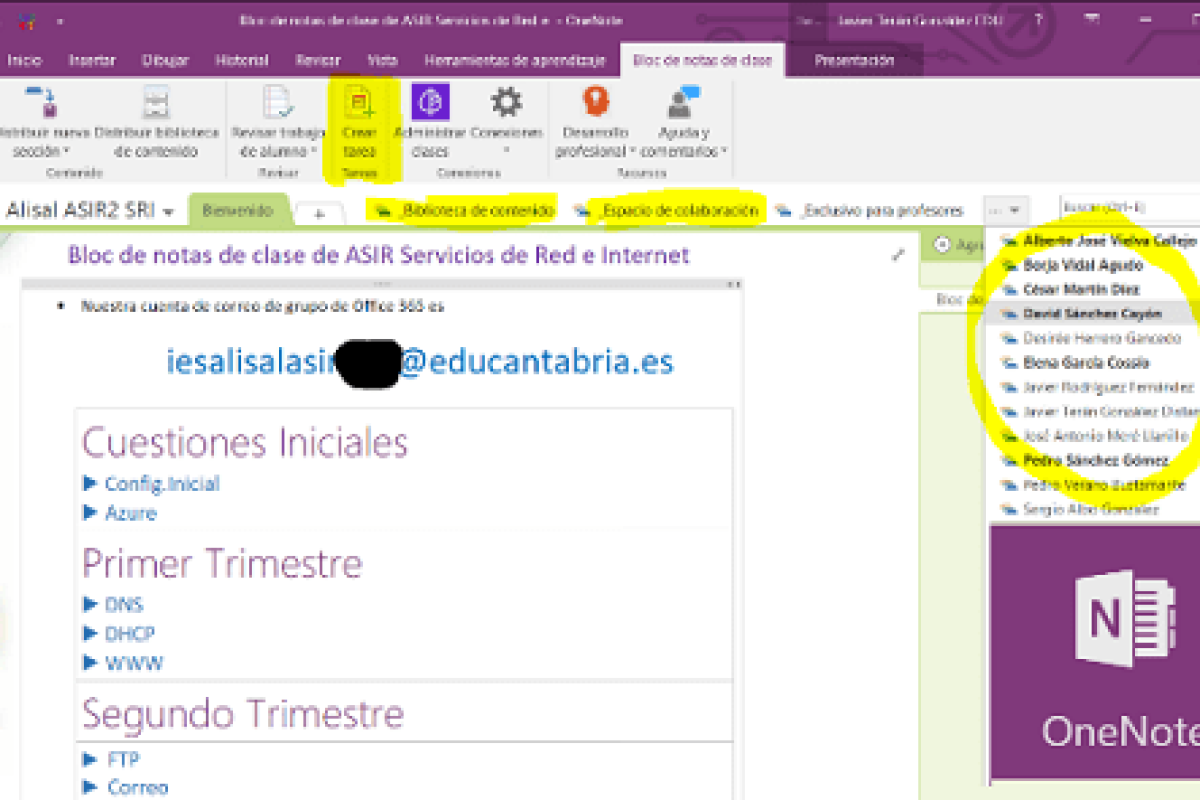Toggle the more sections overflow dropdown
Screen dimensions: 1200x800
1005,210
